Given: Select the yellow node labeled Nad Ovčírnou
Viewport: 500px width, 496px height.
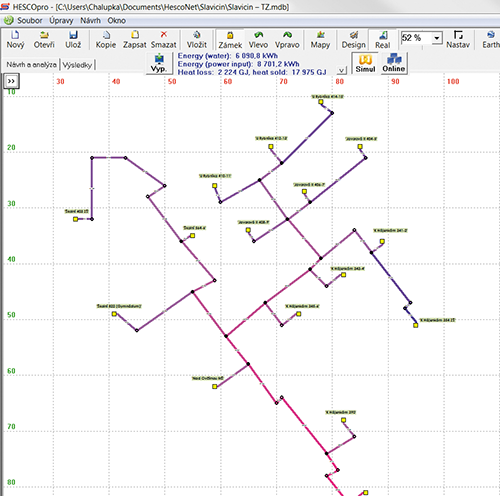Looking at the screenshot, I should coord(215,386).
